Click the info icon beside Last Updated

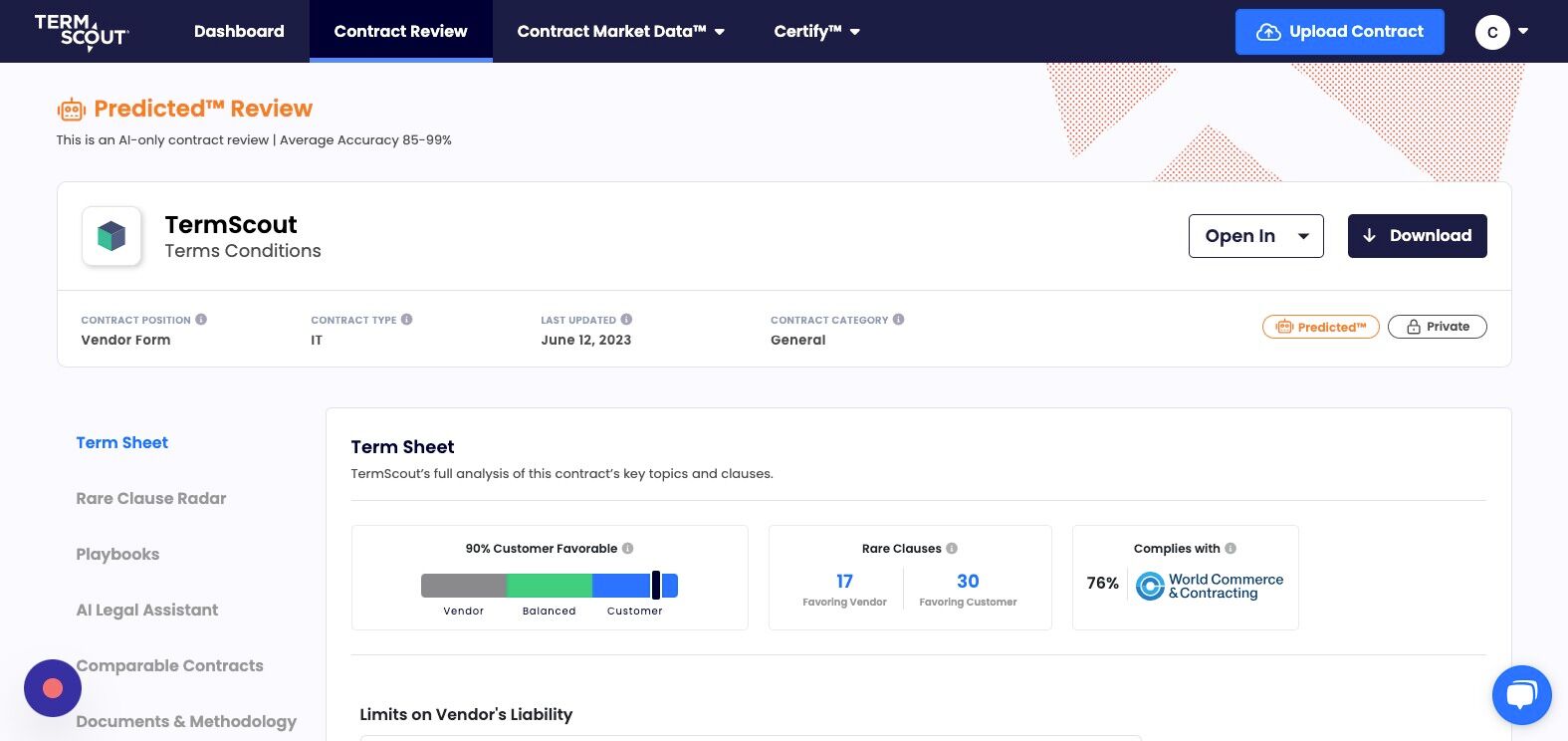(626, 320)
